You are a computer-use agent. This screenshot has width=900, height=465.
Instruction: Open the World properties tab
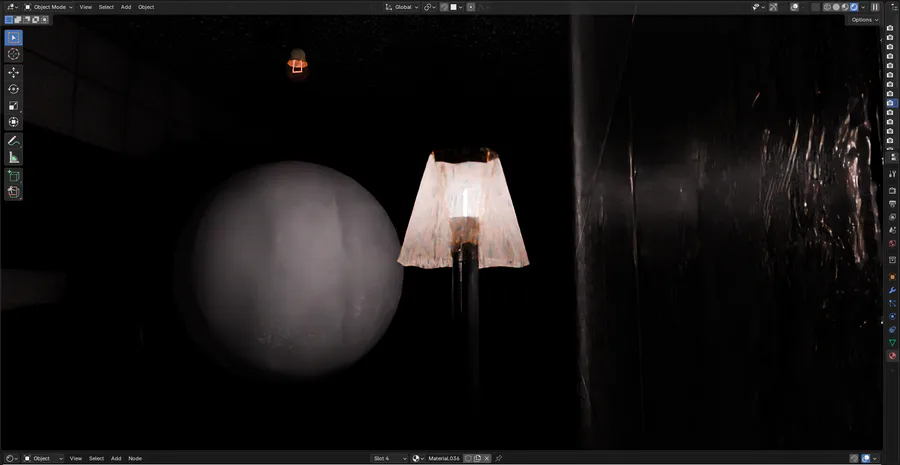(893, 243)
